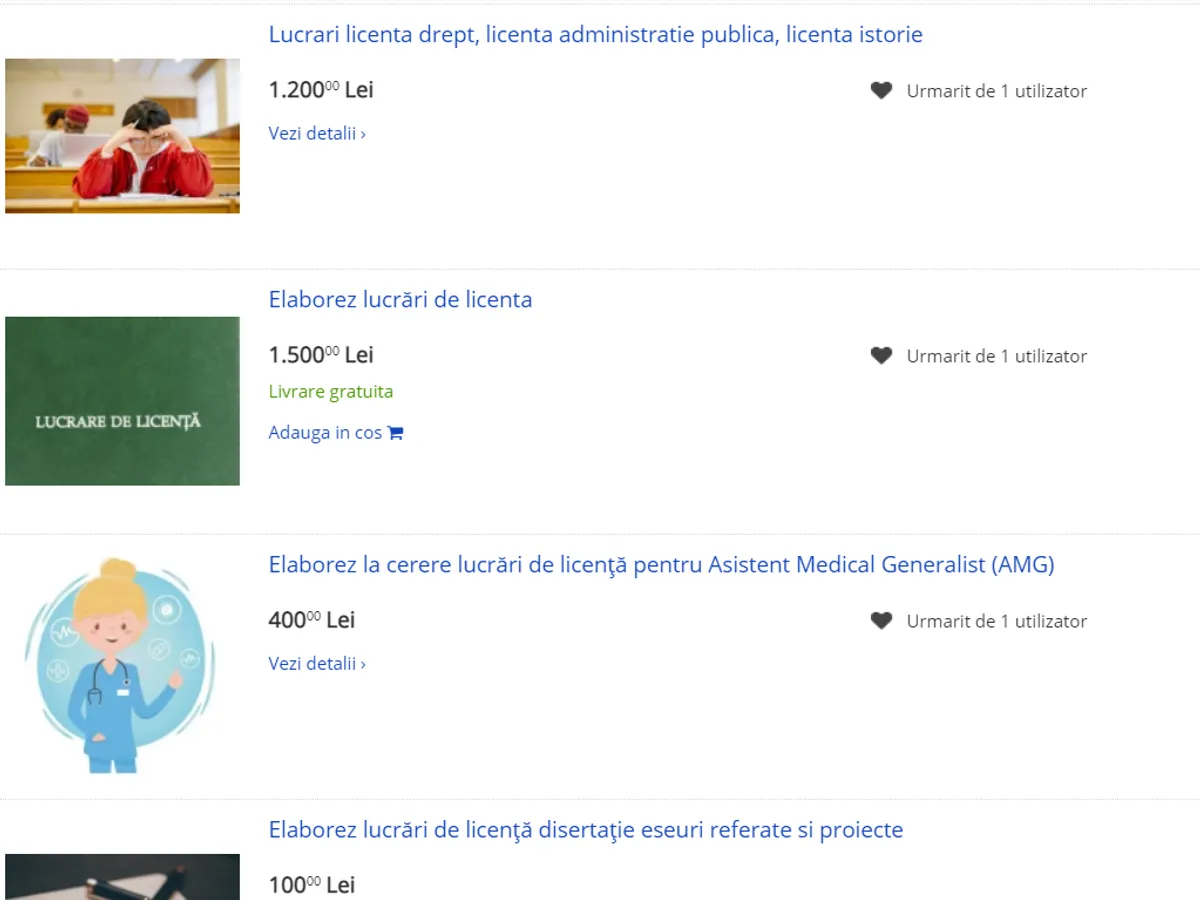The width and height of the screenshot is (1200, 900).
Task: Click 'Urmarit de 1 utilizator' on first listing
Action: pos(996,91)
